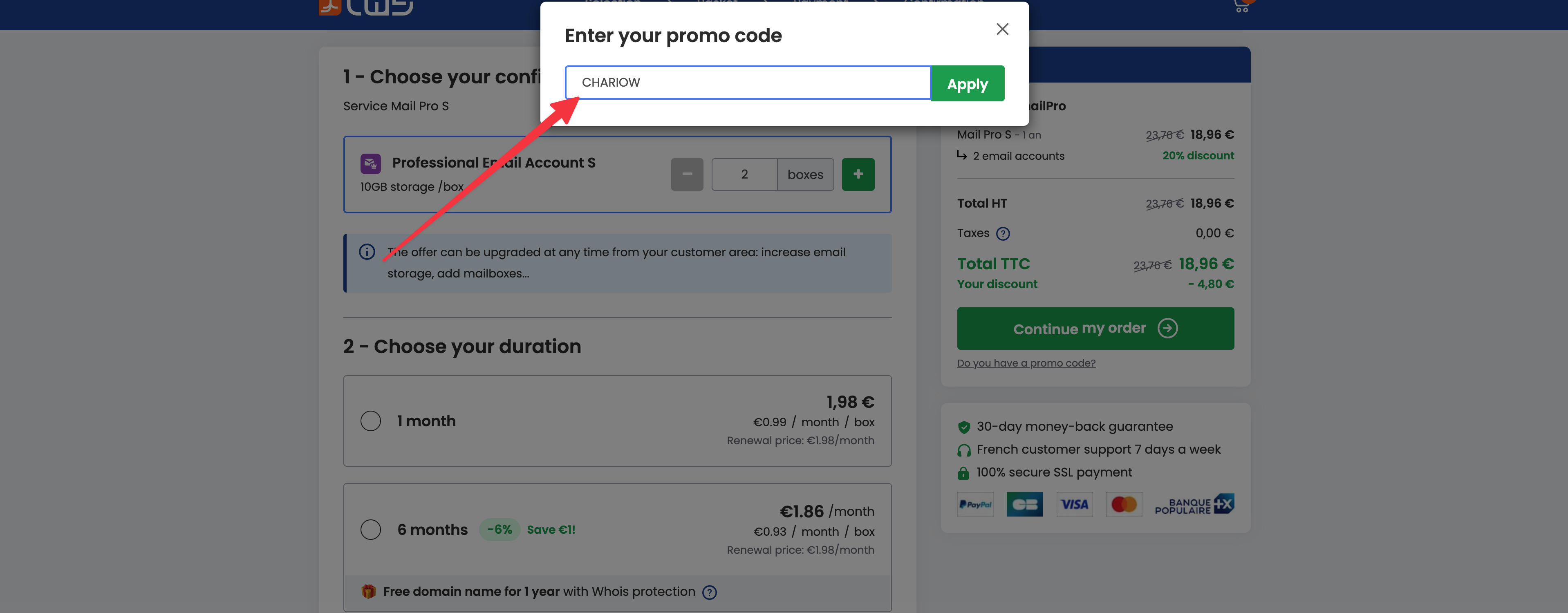This screenshot has width=1568, height=613.
Task: Click the Mastercard payment icon
Action: point(1123,505)
